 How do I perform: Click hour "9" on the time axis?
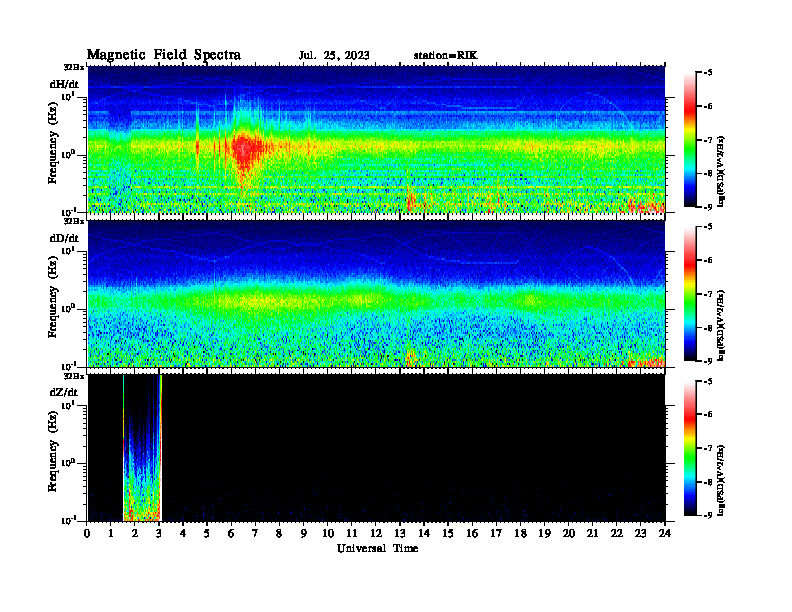304,533
